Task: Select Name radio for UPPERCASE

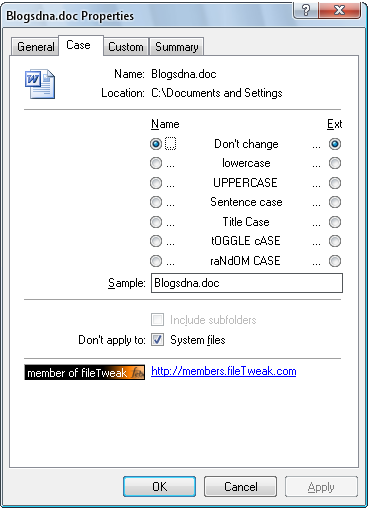Action: coord(156,183)
